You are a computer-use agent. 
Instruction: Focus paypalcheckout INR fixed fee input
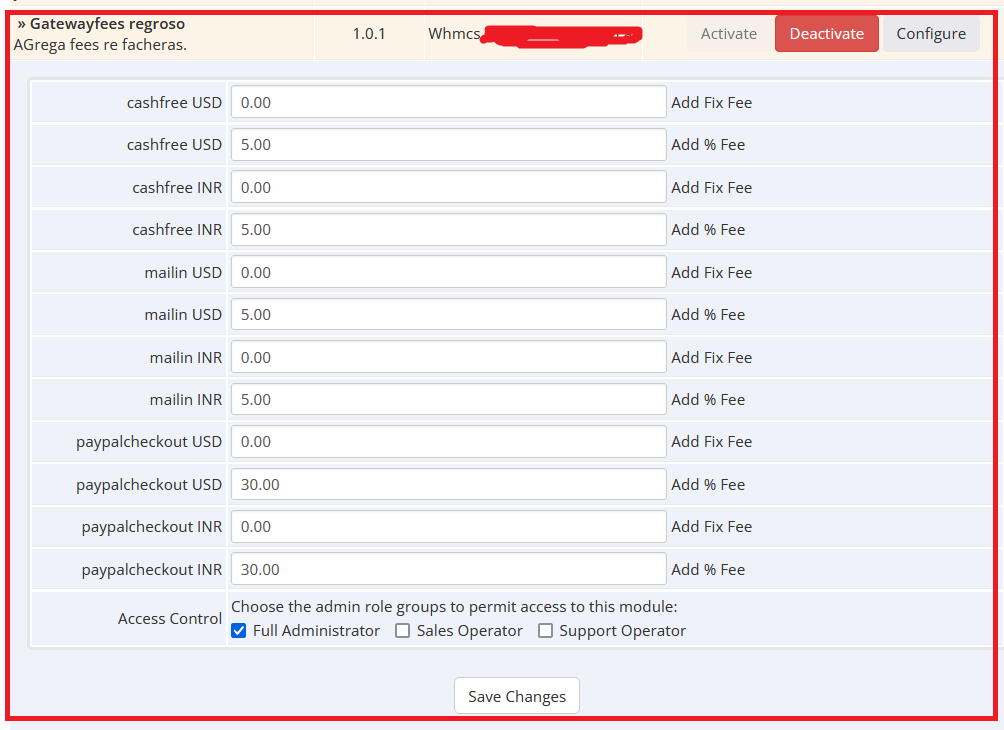pyautogui.click(x=448, y=527)
